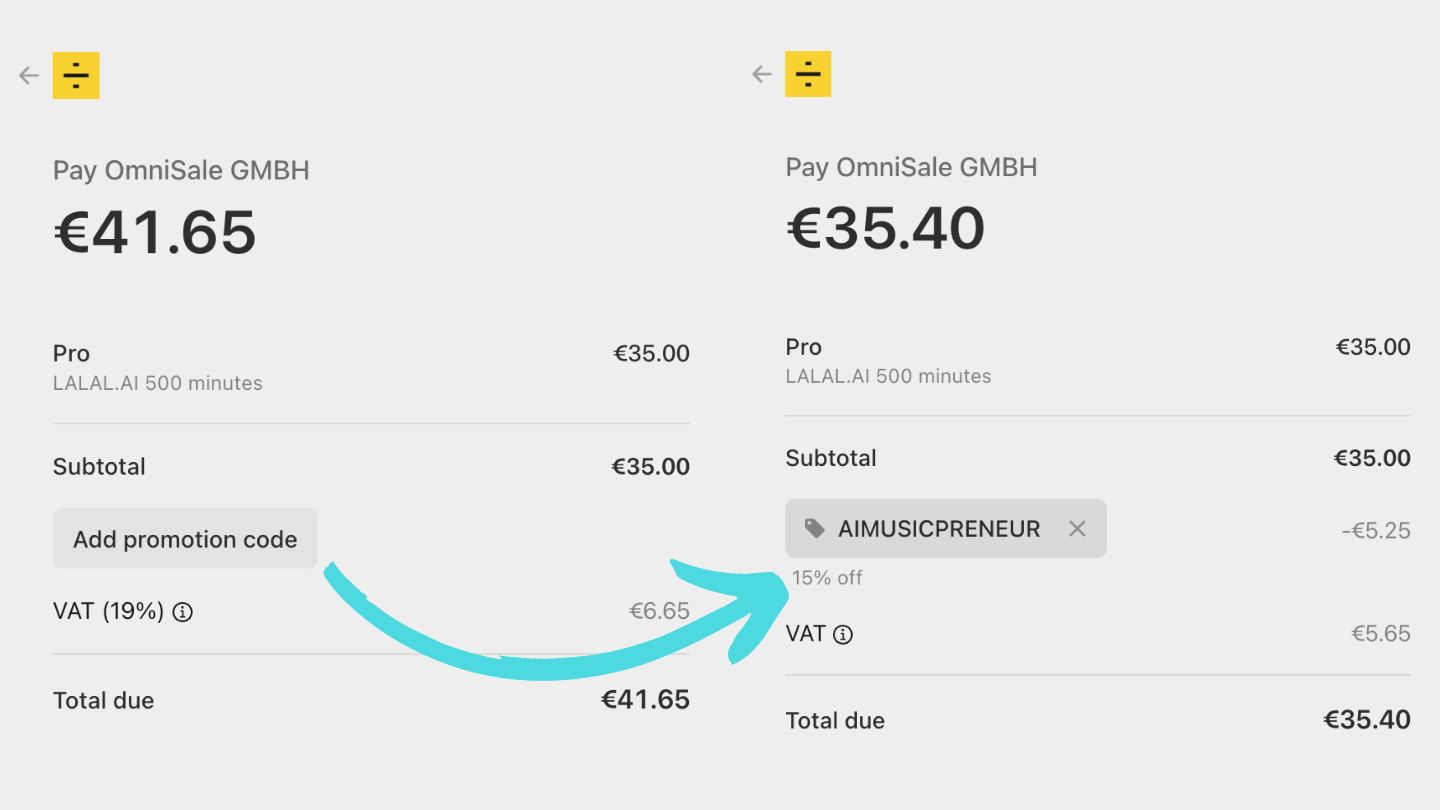Remove the AIMUSICPRENEUR promo code
This screenshot has height=810, width=1440.
point(1077,528)
